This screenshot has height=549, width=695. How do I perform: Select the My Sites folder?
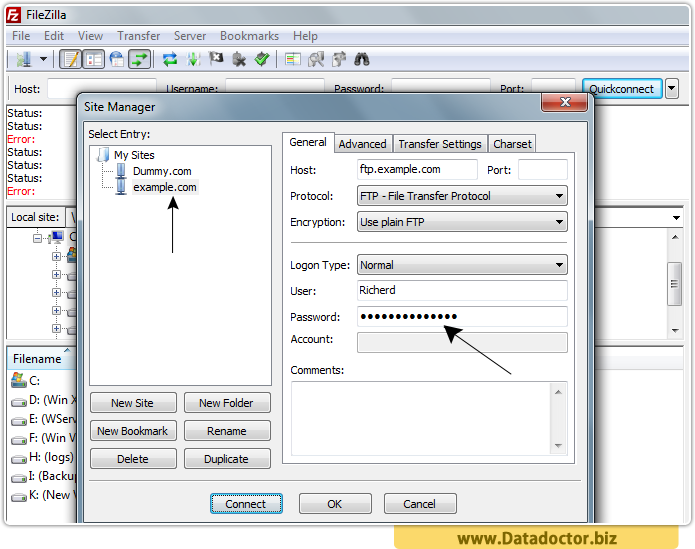[134, 155]
